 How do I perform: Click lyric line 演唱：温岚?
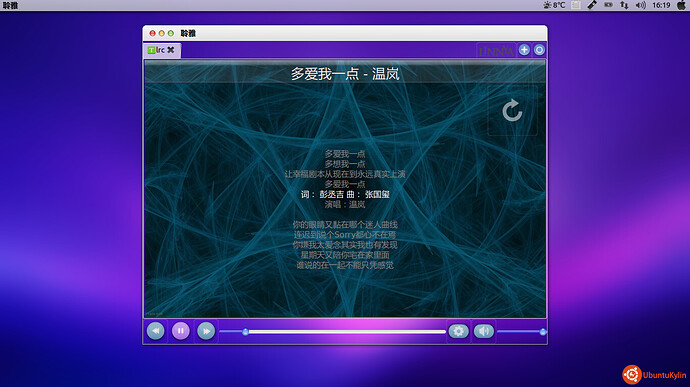click(345, 204)
